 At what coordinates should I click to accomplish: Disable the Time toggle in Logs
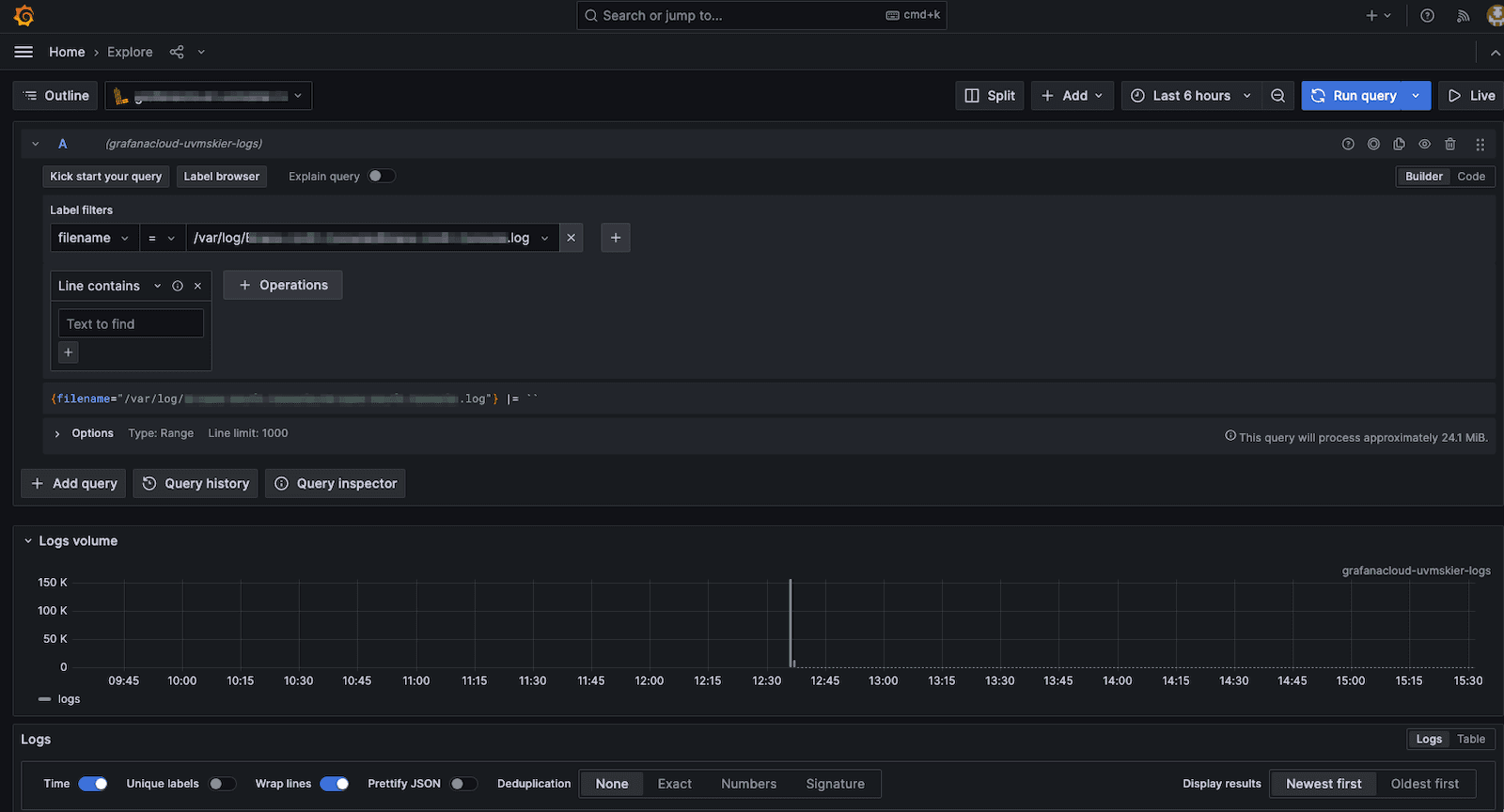[92, 784]
